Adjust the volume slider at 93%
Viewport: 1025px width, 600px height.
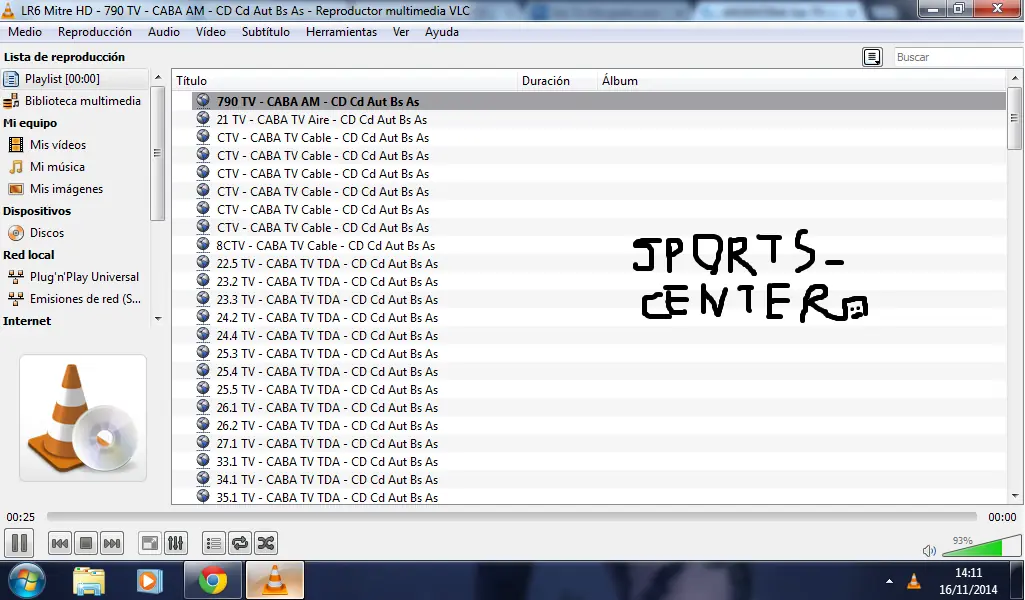pyautogui.click(x=981, y=546)
